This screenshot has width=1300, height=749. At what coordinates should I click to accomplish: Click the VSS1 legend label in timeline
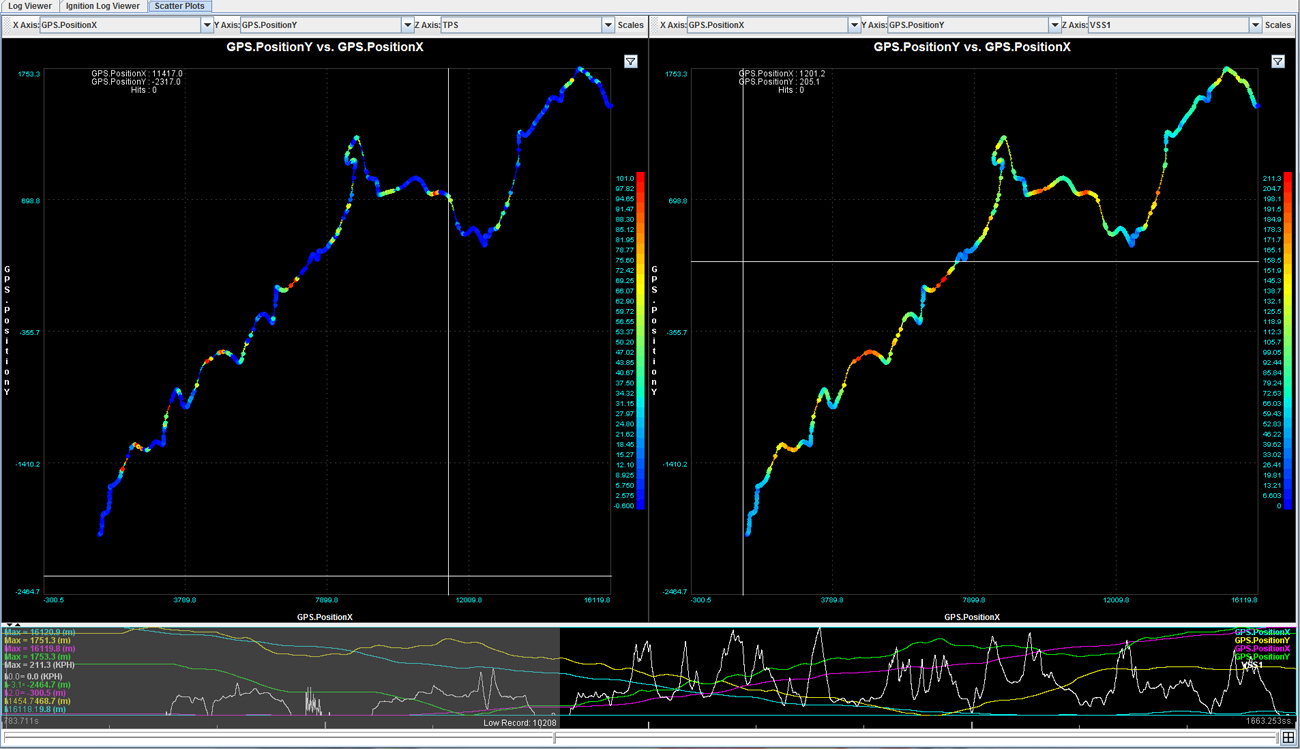tap(1253, 664)
